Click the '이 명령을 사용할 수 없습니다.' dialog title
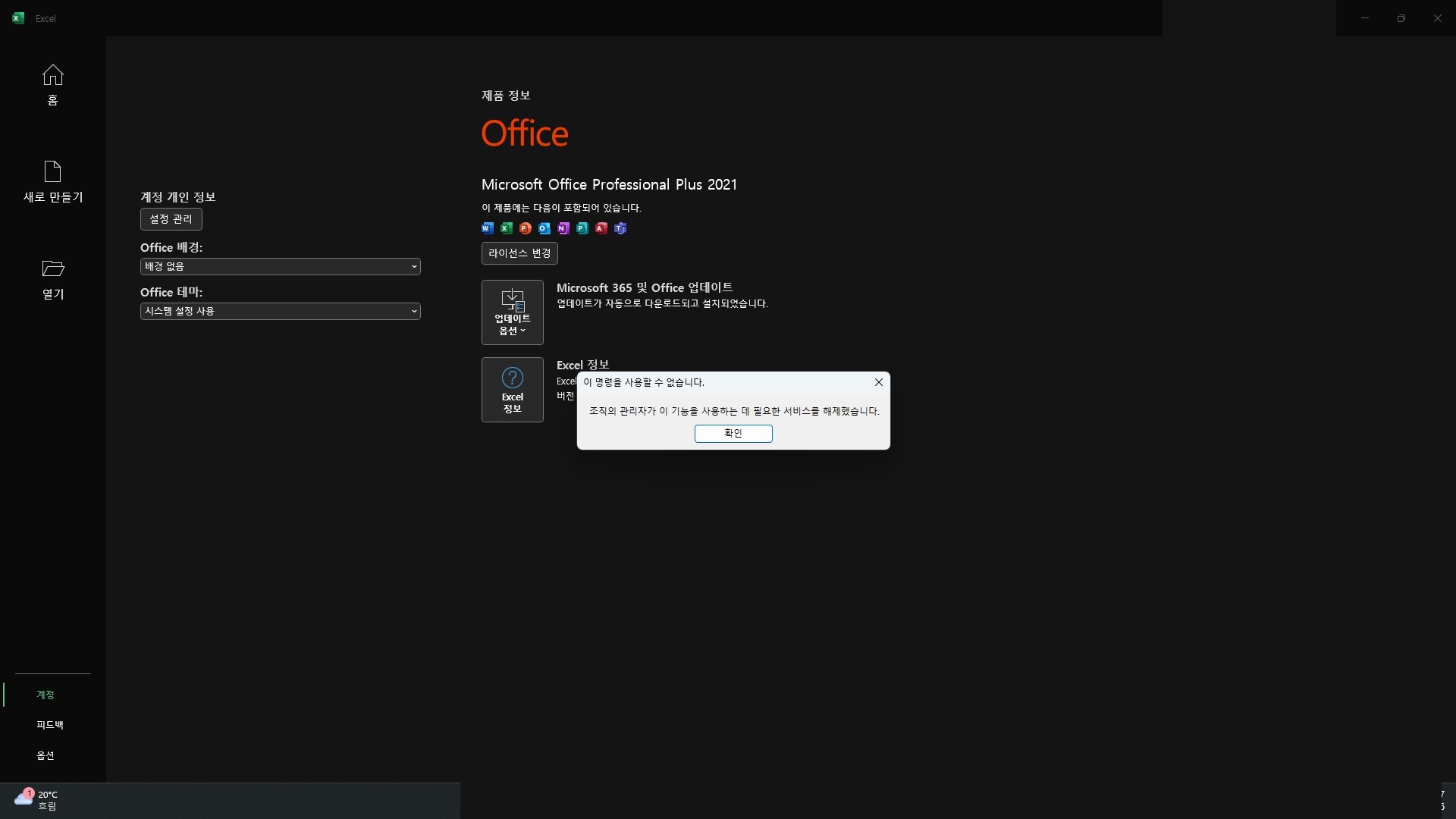 pyautogui.click(x=644, y=382)
